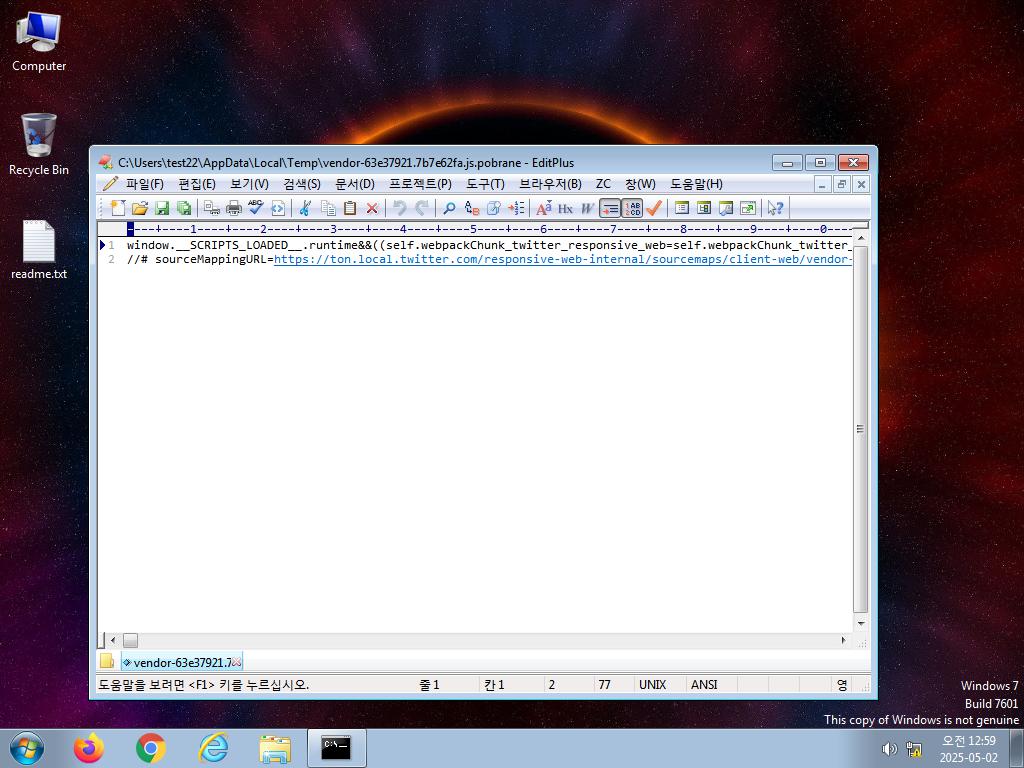Open the sourceMappingURL twitter link
1024x768 pixels.
[x=562, y=259]
